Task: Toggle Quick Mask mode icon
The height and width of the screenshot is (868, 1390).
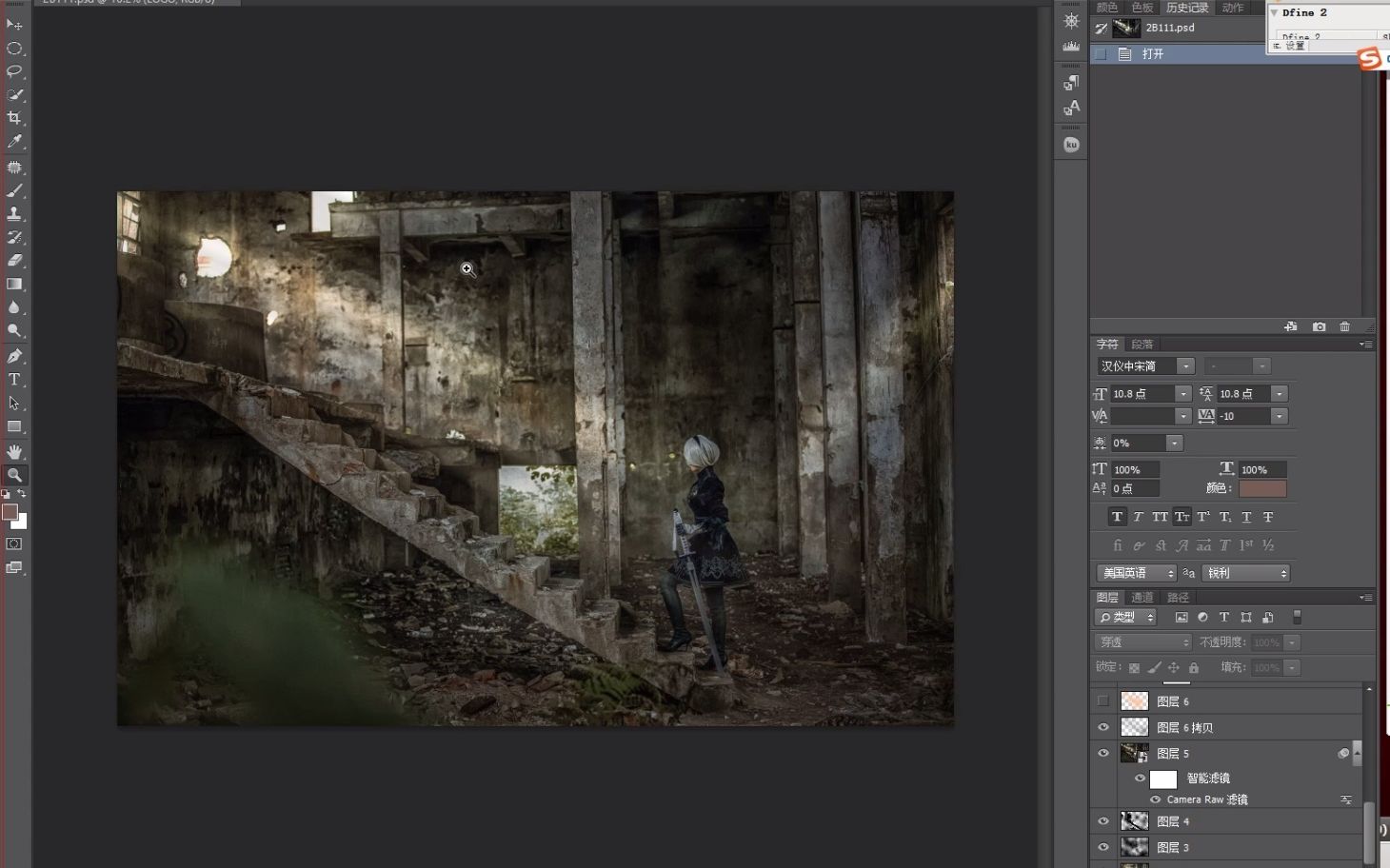Action: 14,543
